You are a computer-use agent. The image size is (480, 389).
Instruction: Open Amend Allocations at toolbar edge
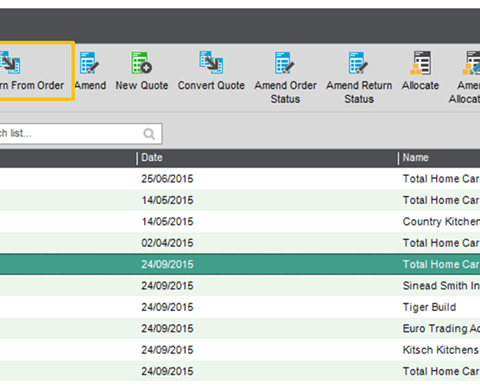[465, 77]
